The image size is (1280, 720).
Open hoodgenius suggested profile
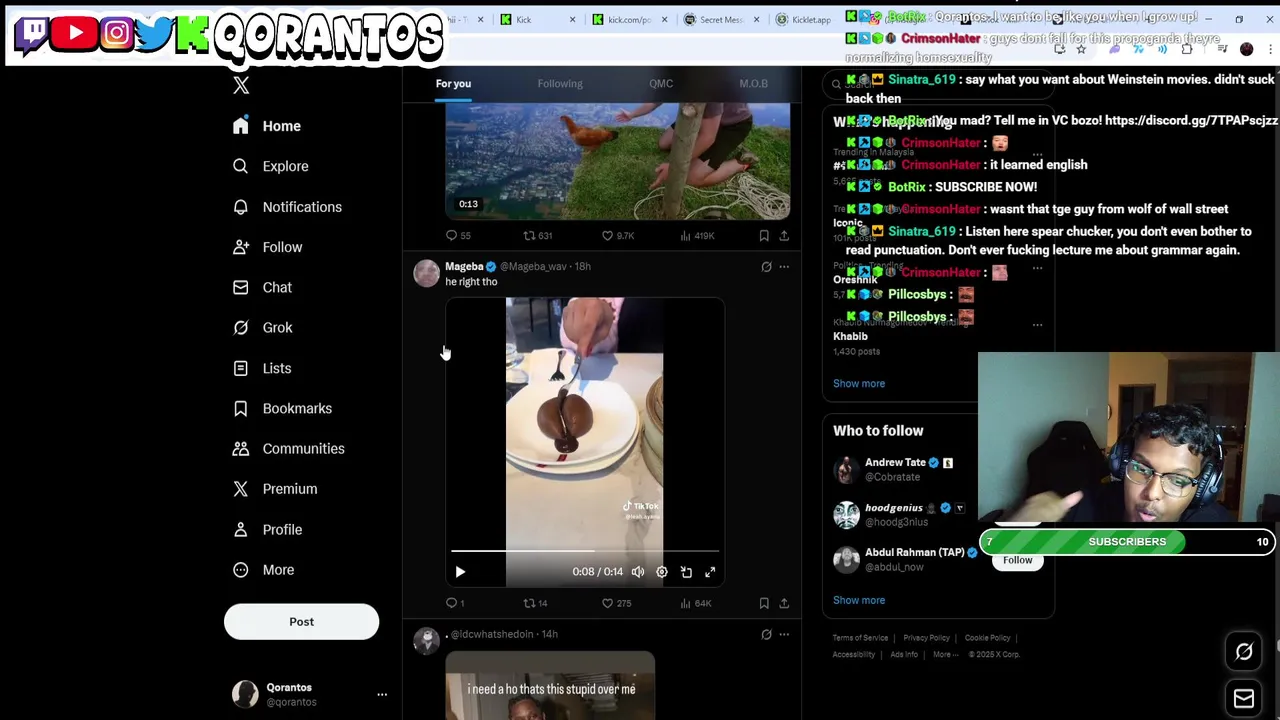893,508
